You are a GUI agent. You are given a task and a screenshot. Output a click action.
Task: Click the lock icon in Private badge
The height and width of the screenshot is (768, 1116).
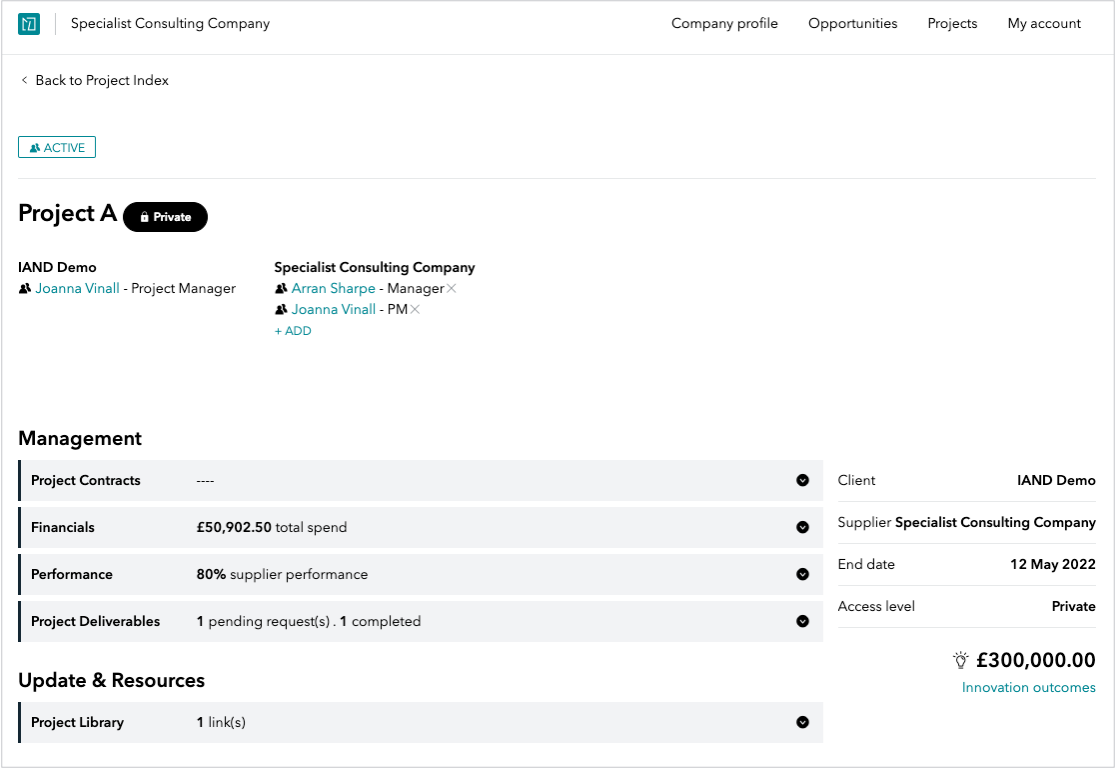(x=144, y=217)
